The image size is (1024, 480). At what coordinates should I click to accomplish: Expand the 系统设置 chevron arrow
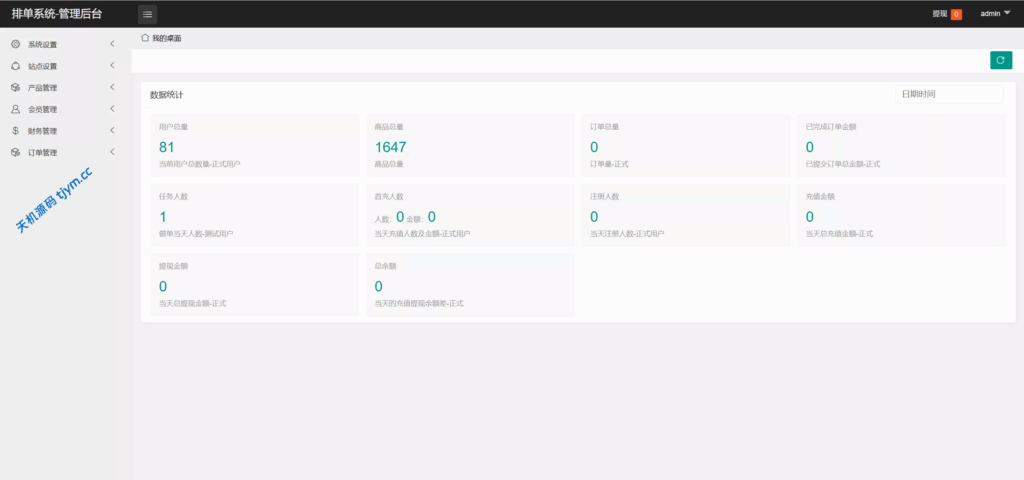(x=112, y=44)
